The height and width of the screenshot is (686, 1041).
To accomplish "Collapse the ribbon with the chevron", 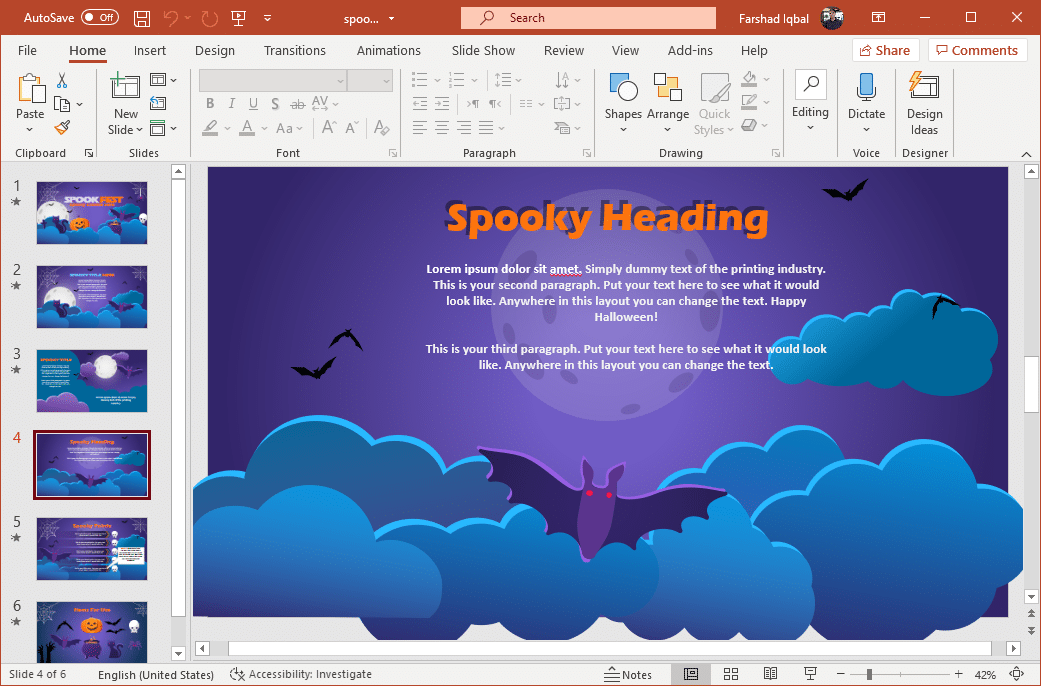I will click(1026, 154).
